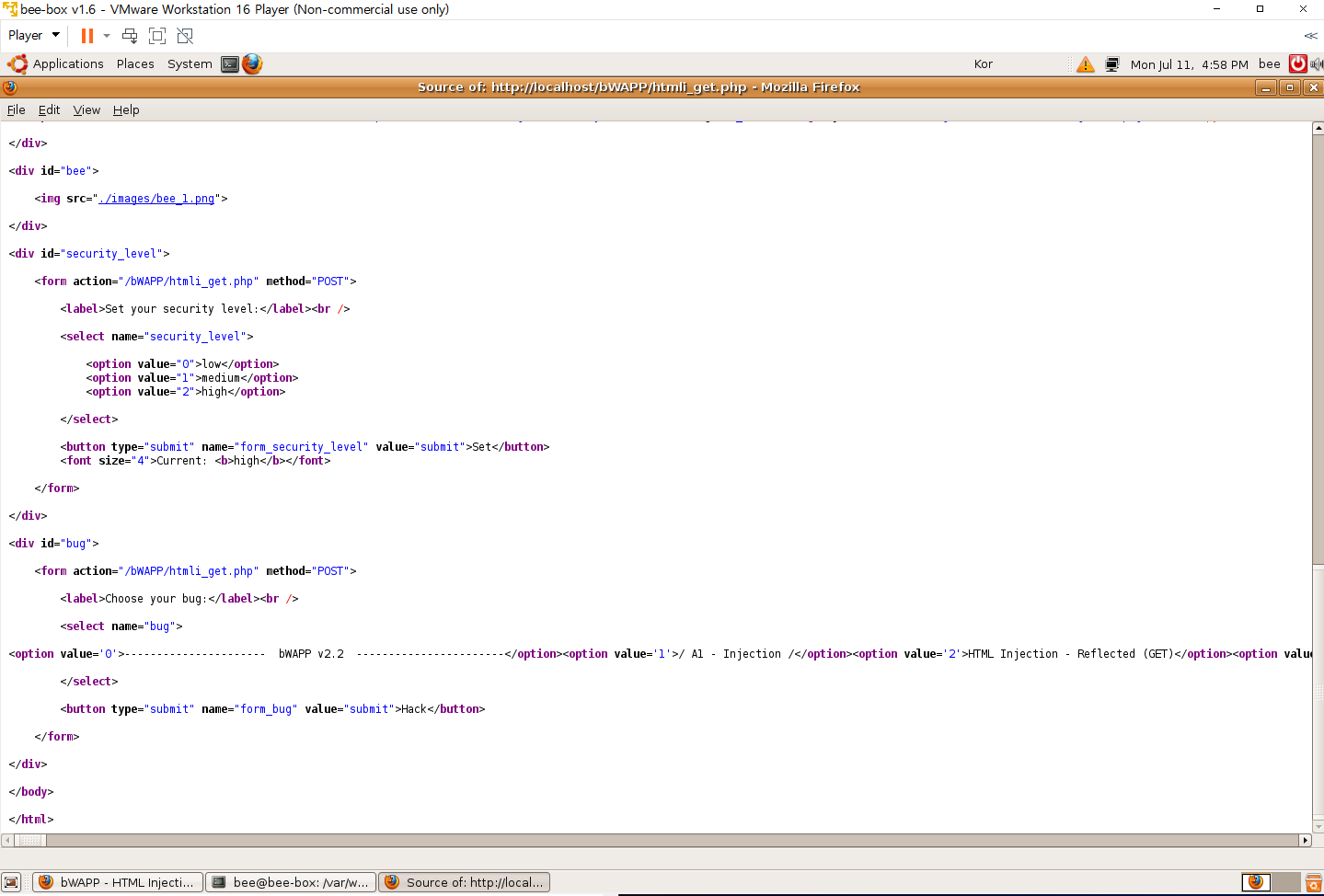Click the div id="bee" line
The width and height of the screenshot is (1324, 896).
click(53, 171)
